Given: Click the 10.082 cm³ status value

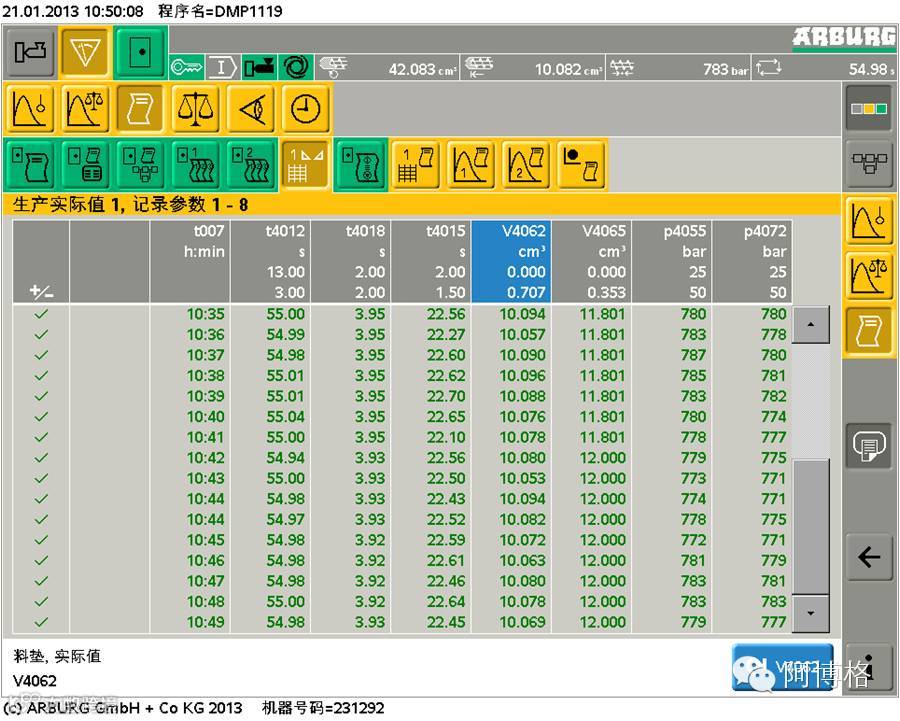Looking at the screenshot, I should (568, 69).
